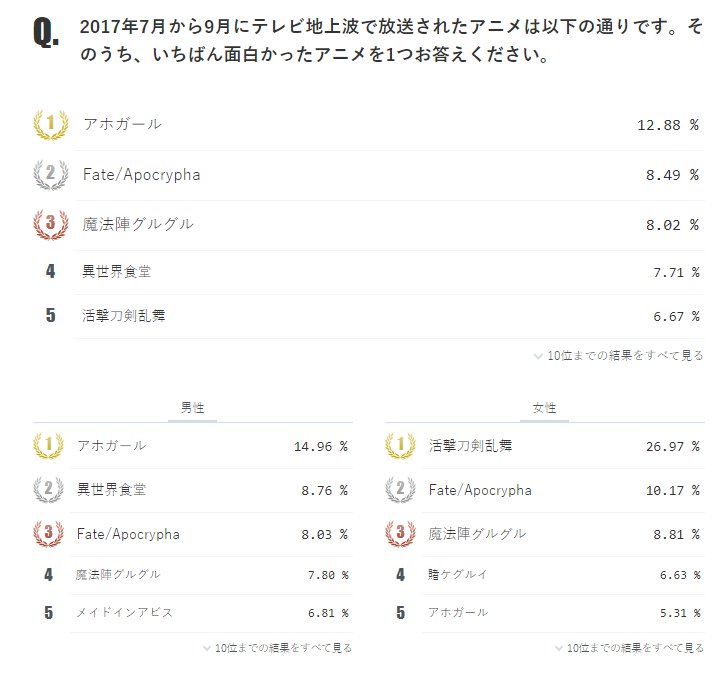
Task: Click the rank 4 number beside 男性 魔法陣グルグル
Action: coord(49,575)
